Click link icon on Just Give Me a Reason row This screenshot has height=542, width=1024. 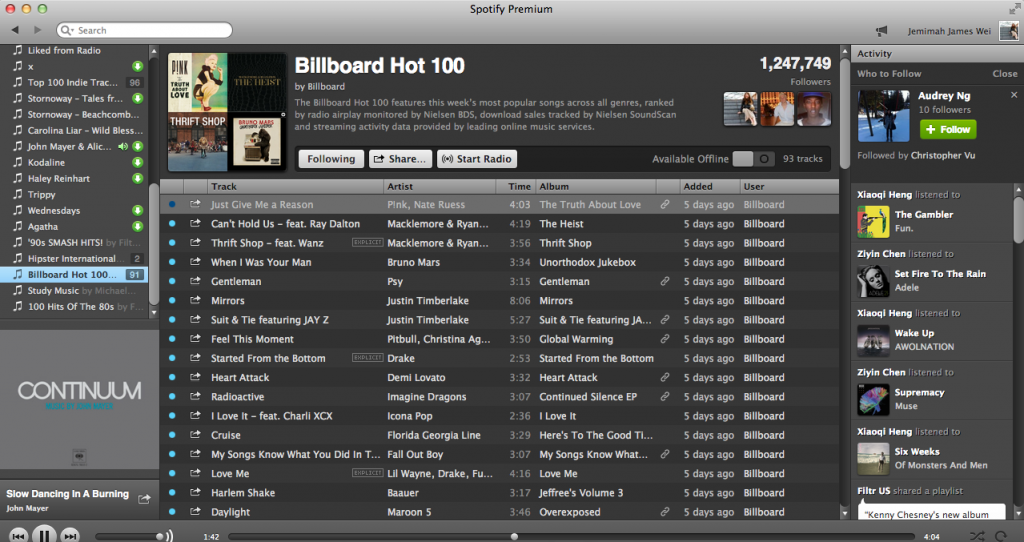665,204
